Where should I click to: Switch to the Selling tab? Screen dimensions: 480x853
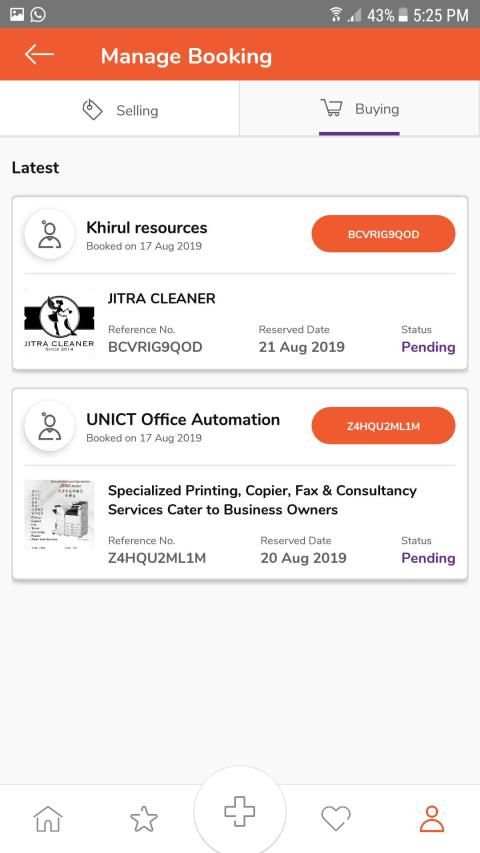point(120,110)
